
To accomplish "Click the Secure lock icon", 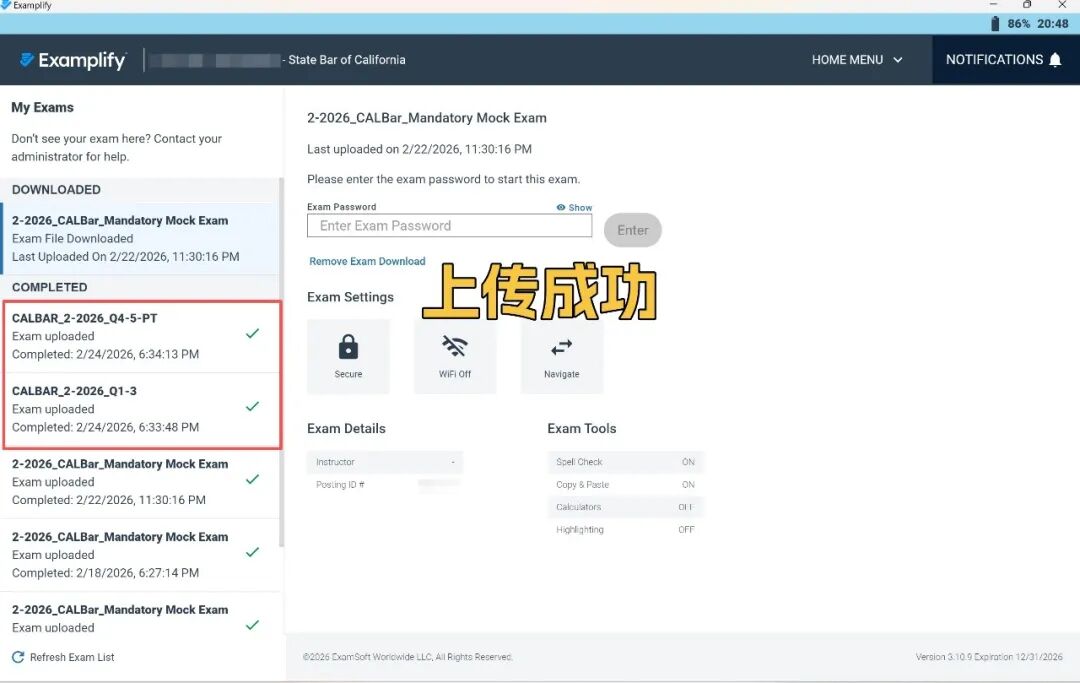I will tap(348, 347).
